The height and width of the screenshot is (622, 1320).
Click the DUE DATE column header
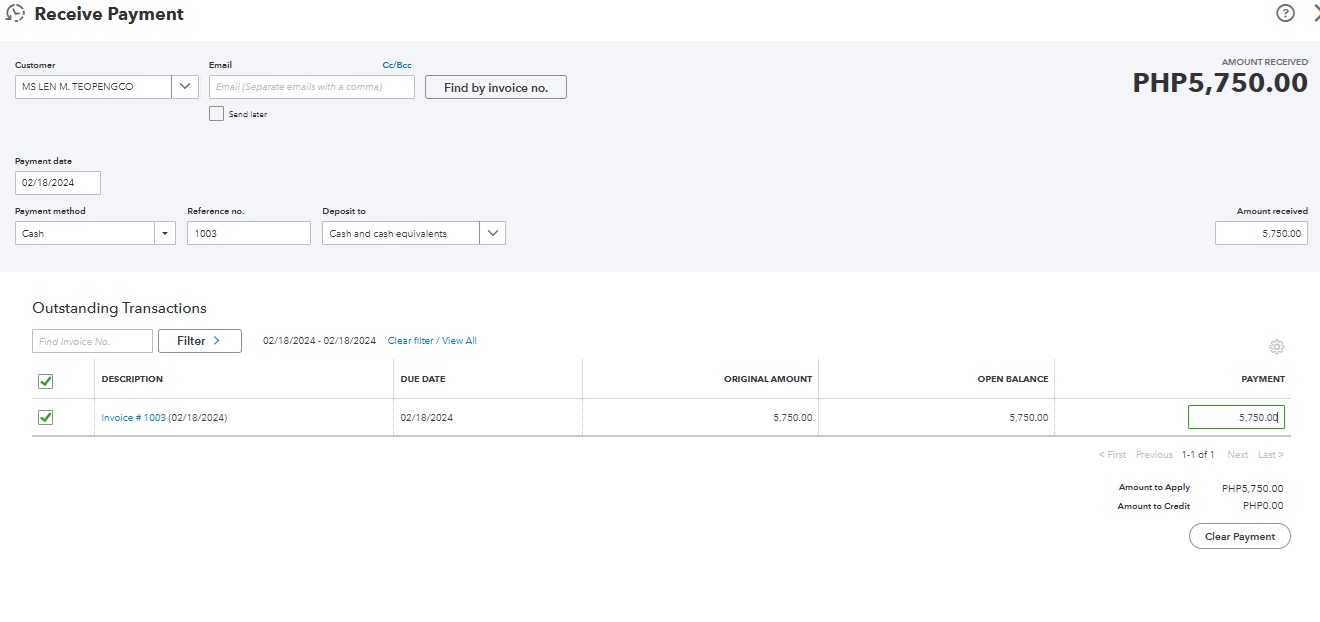(x=423, y=379)
